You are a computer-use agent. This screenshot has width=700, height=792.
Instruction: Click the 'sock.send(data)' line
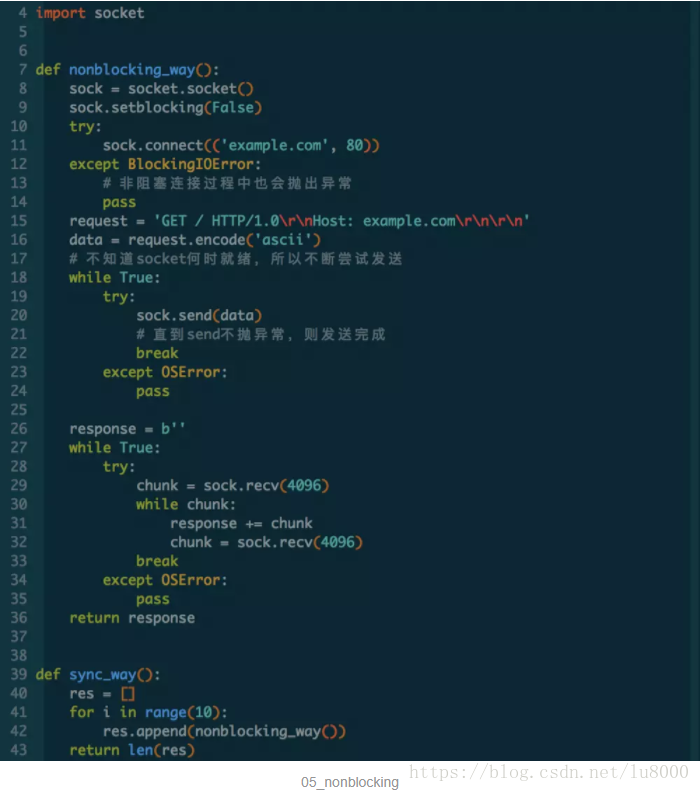coord(199,316)
